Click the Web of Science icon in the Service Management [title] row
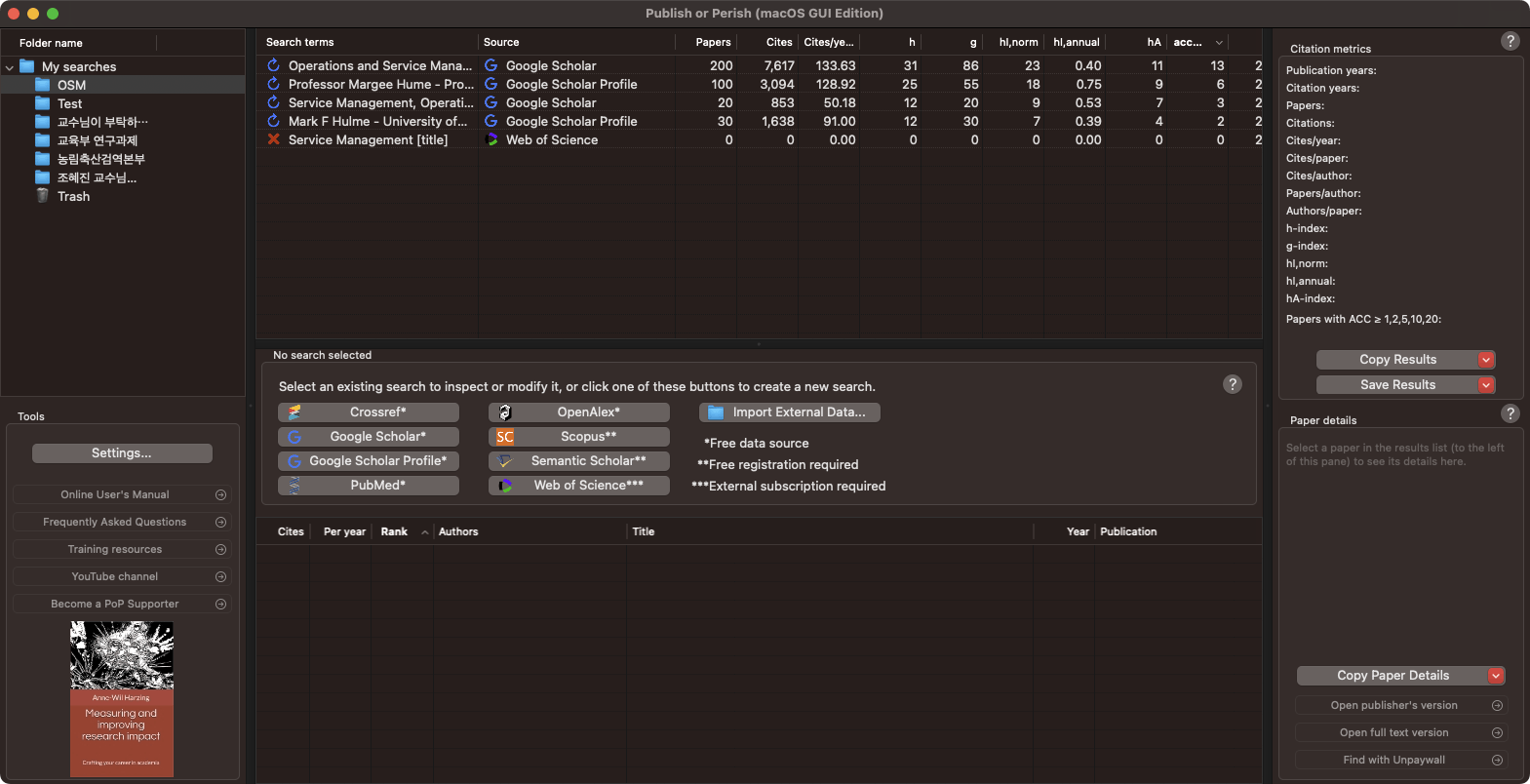 (491, 139)
